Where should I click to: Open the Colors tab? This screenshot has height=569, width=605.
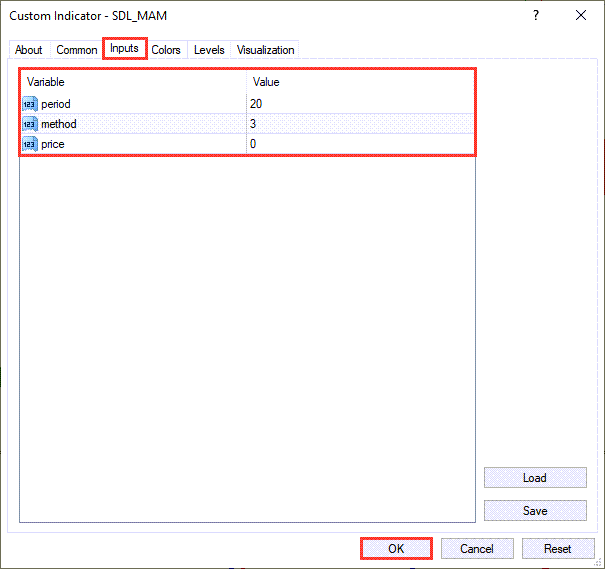pyautogui.click(x=166, y=50)
